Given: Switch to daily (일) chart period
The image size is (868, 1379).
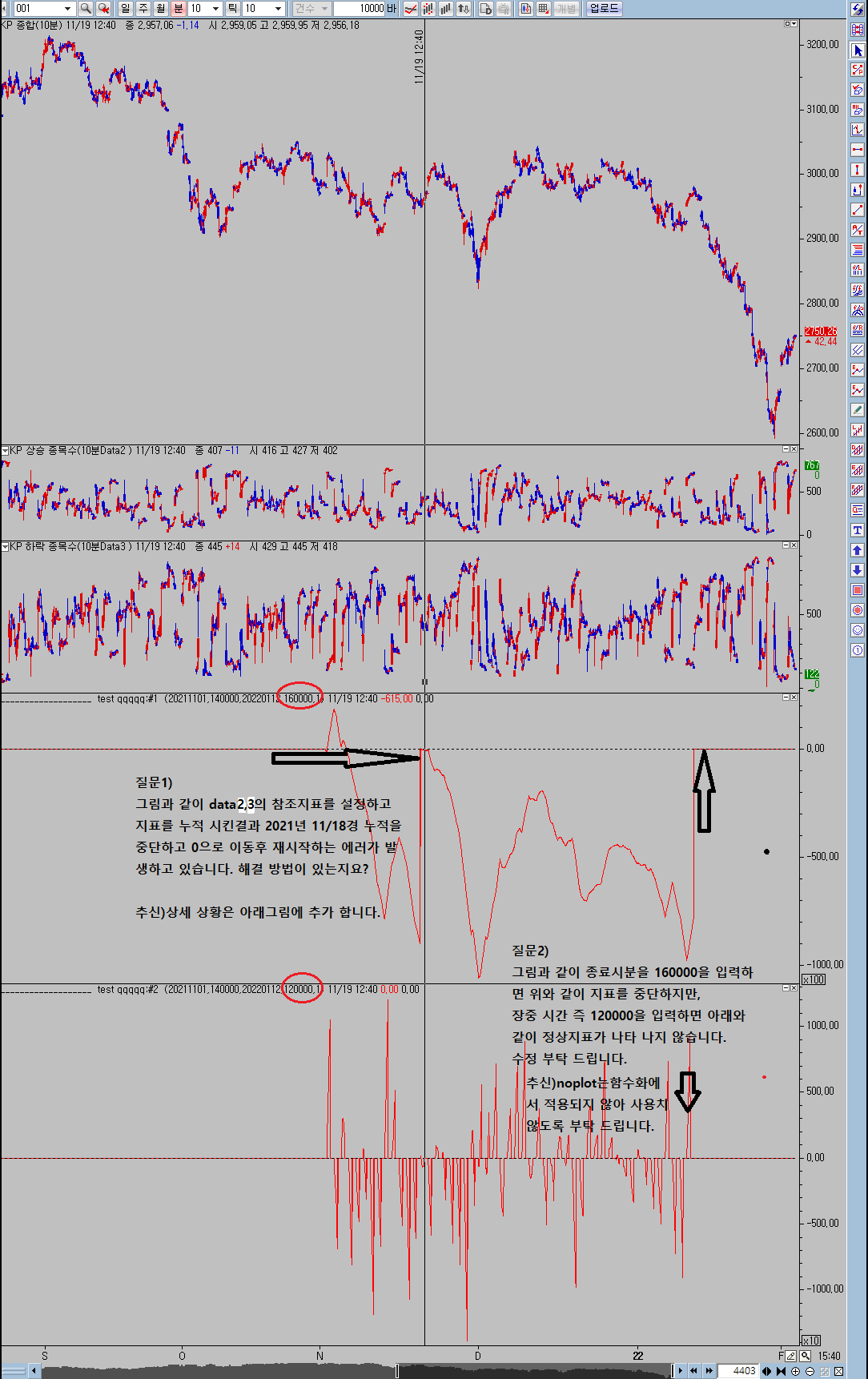Looking at the screenshot, I should (x=126, y=9).
